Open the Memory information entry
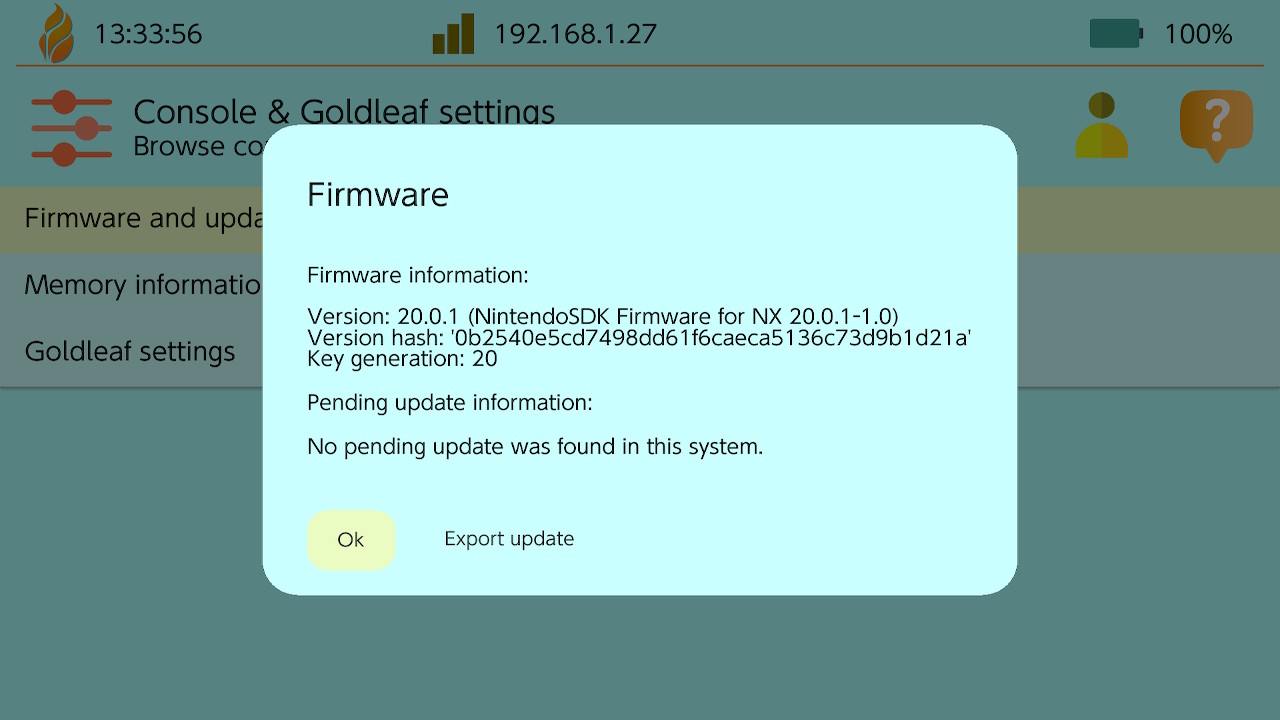The image size is (1280, 720). pos(140,286)
